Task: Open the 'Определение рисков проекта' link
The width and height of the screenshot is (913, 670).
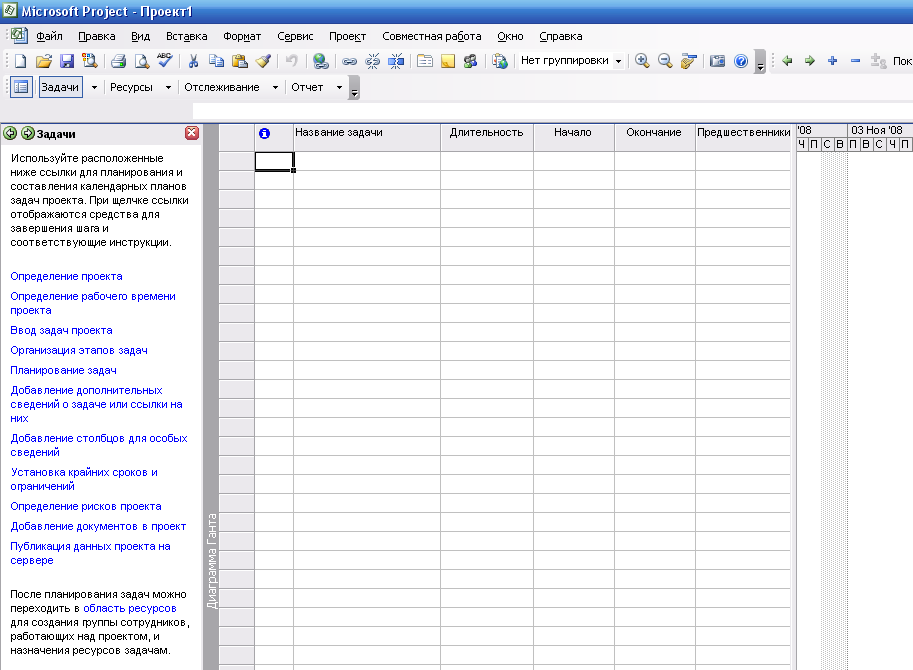Action: pos(86,506)
